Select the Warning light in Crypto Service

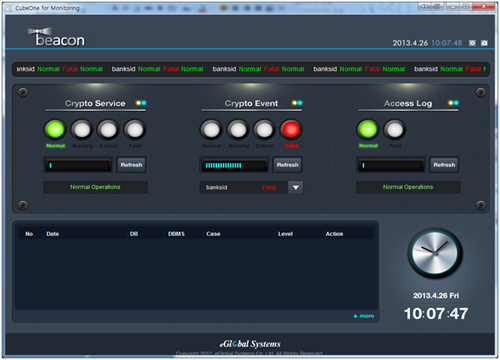(82, 130)
